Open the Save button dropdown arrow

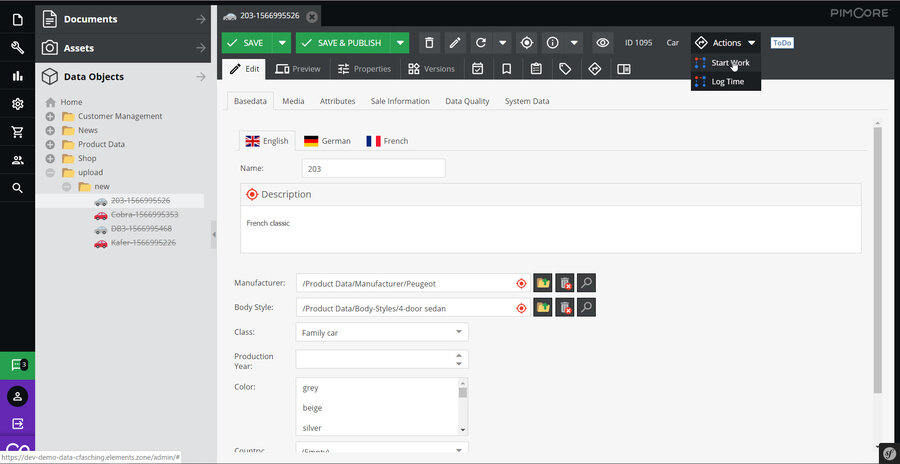click(282, 43)
